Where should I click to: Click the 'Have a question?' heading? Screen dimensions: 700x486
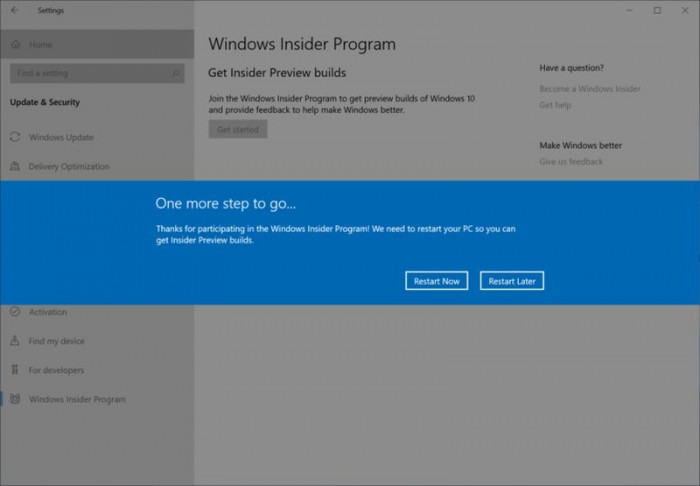tap(571, 68)
